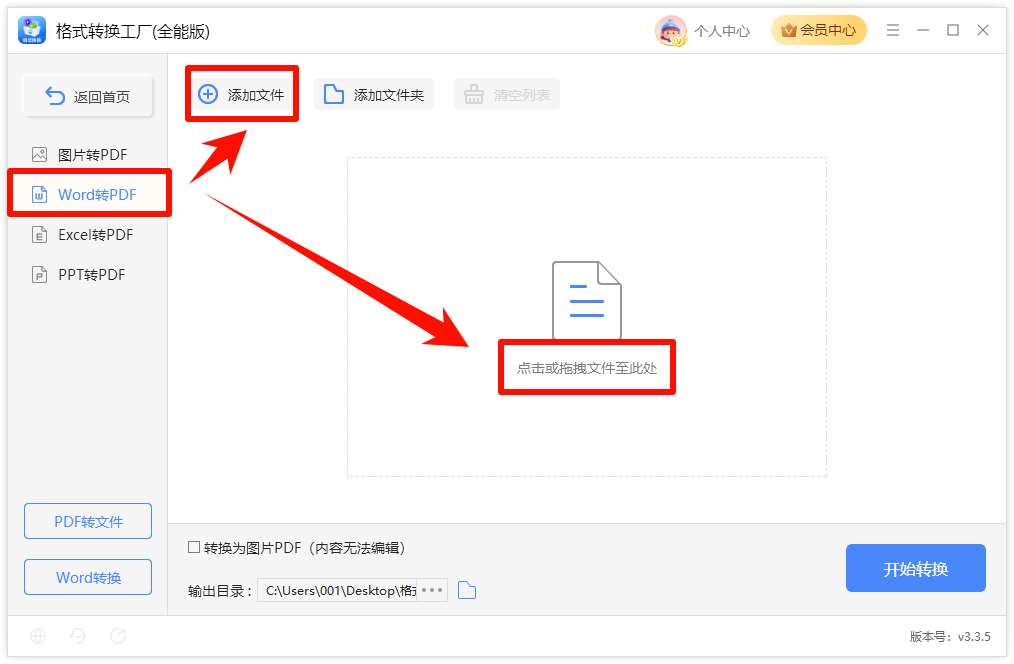Click 点击或拖拽文件至此处 text
Viewport: 1014px width, 664px height.
coord(587,368)
